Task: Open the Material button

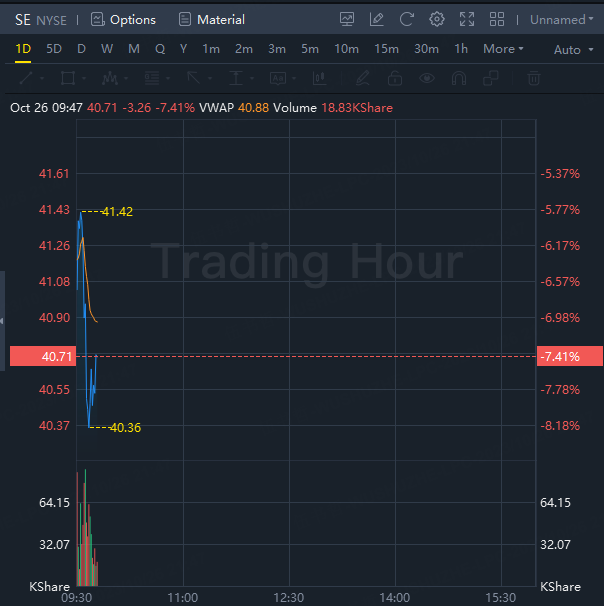Action: pyautogui.click(x=211, y=20)
